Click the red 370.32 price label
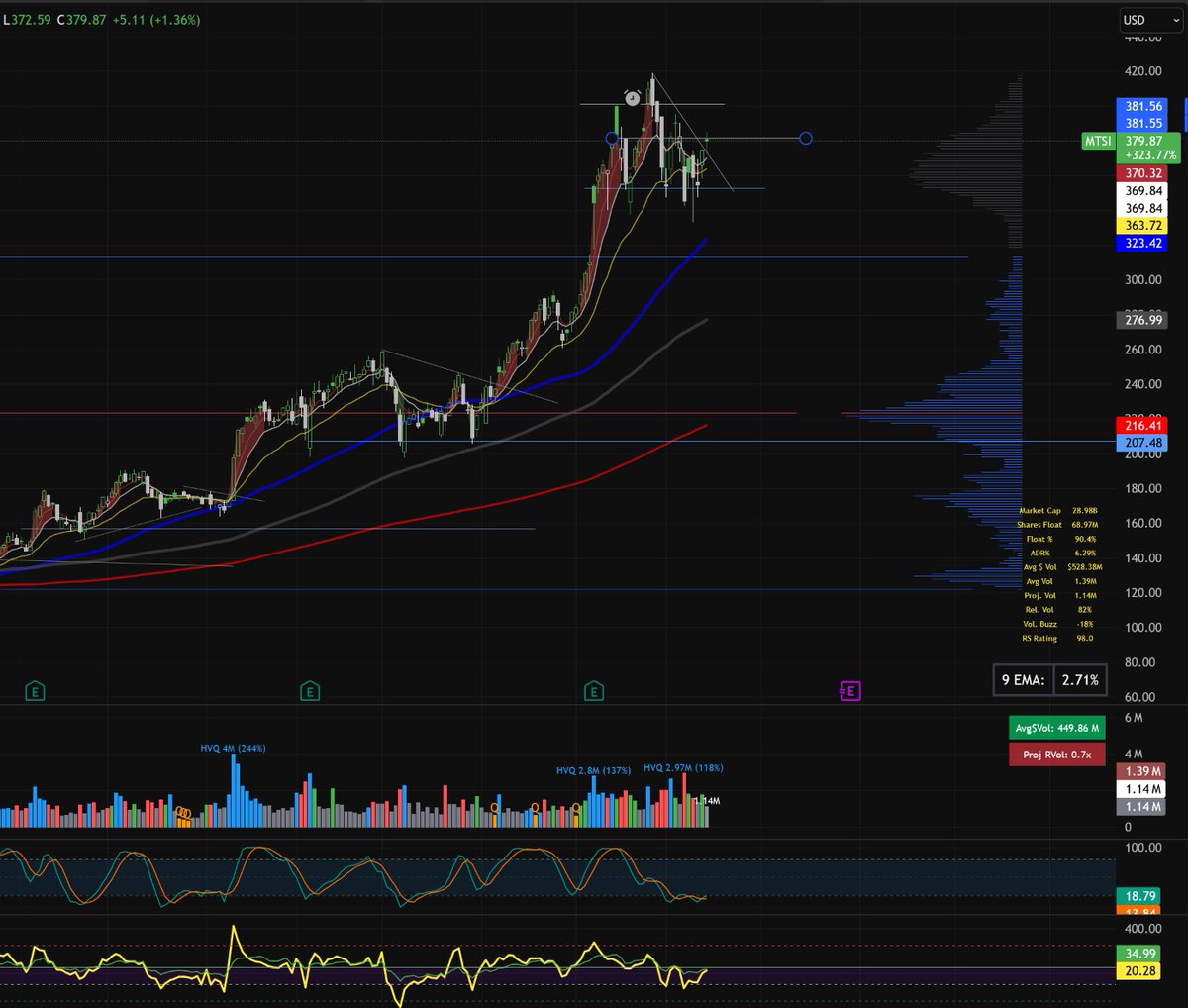 [x=1143, y=173]
